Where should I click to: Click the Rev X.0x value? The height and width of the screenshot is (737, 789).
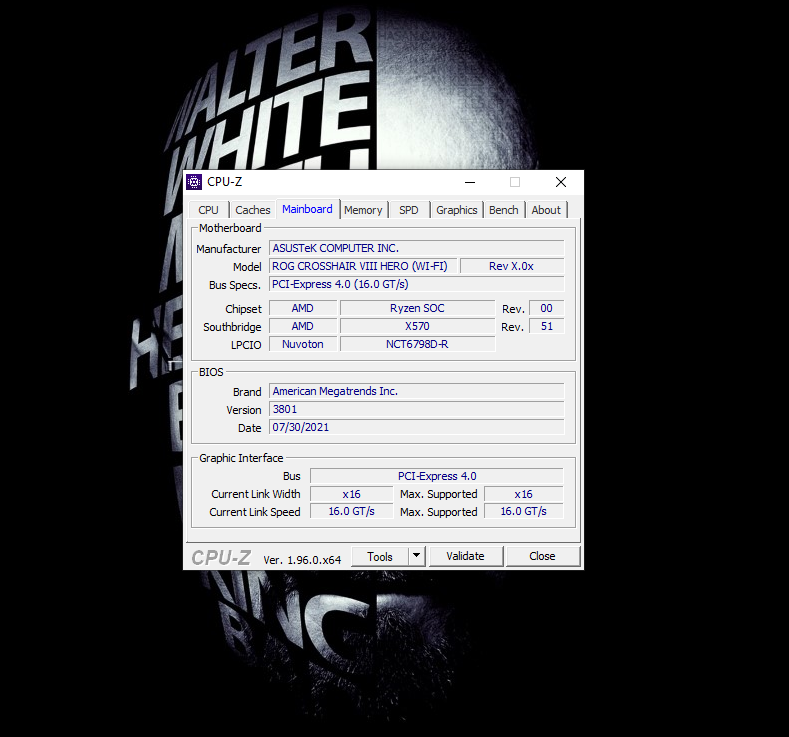512,266
